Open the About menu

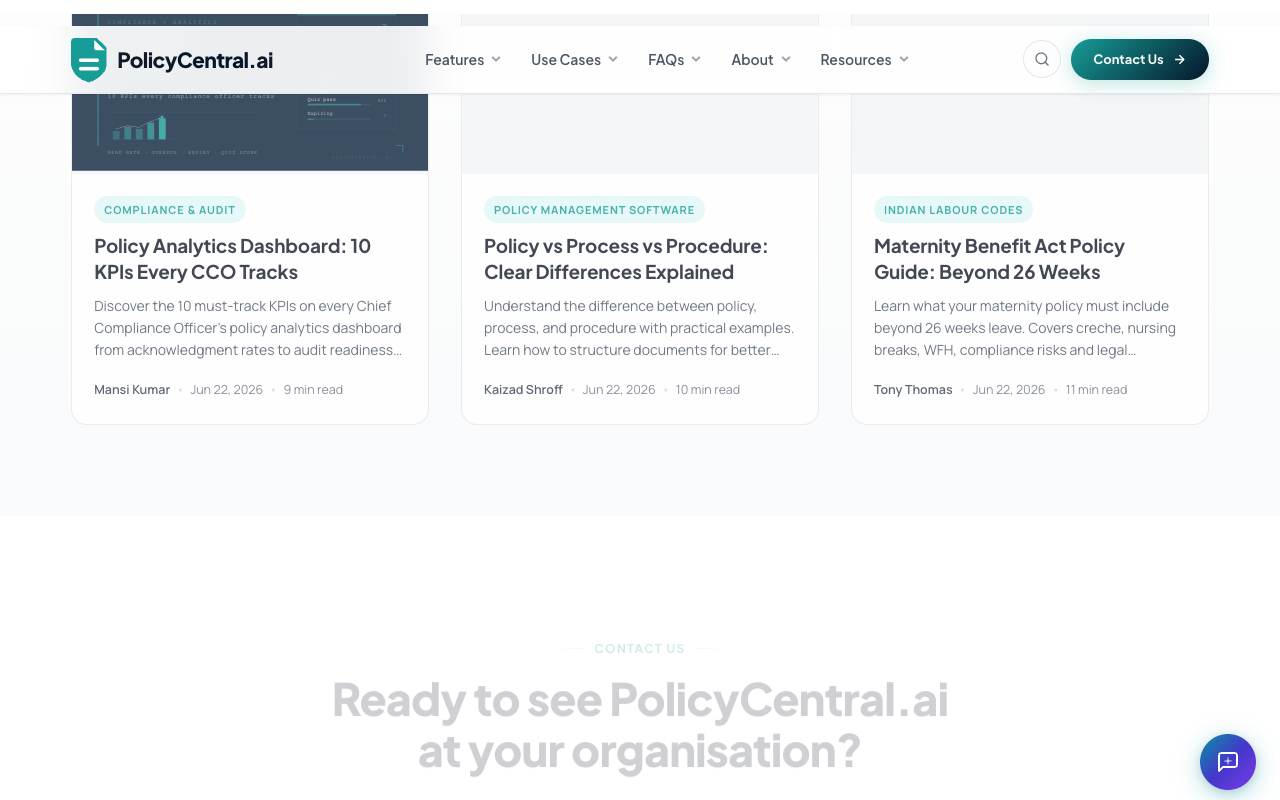(761, 59)
